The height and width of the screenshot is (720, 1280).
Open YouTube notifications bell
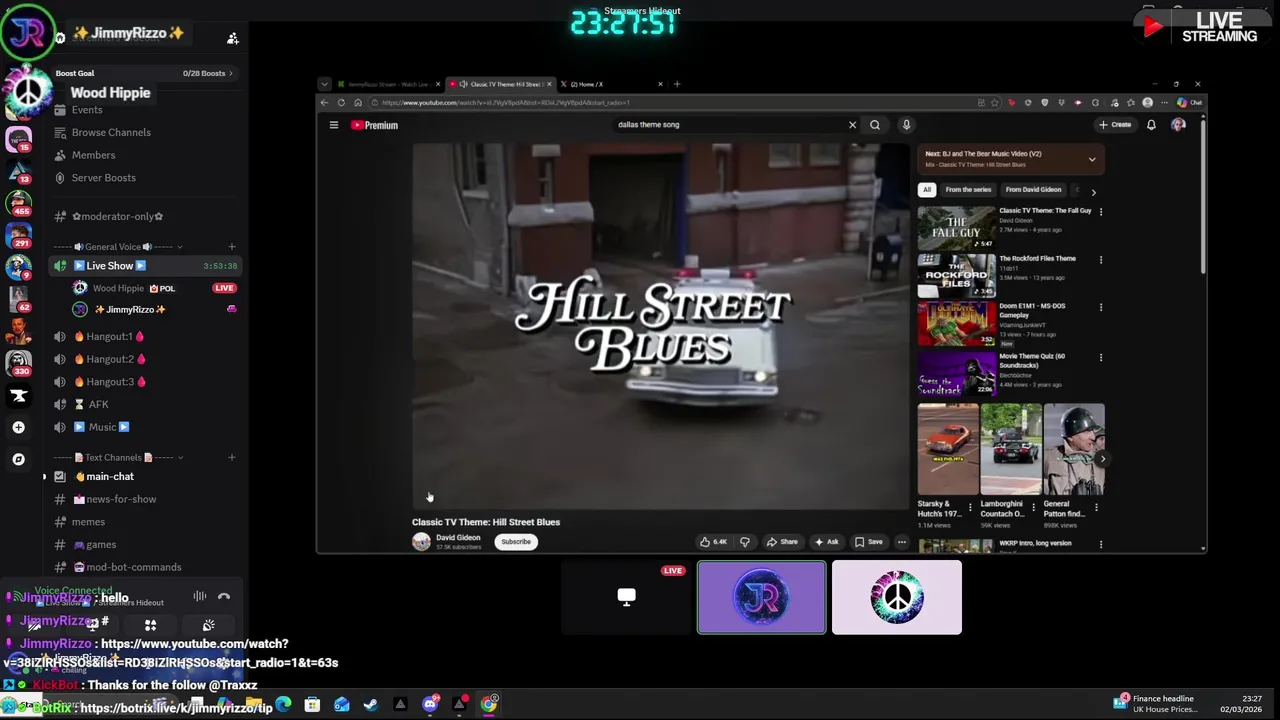tap(1151, 125)
